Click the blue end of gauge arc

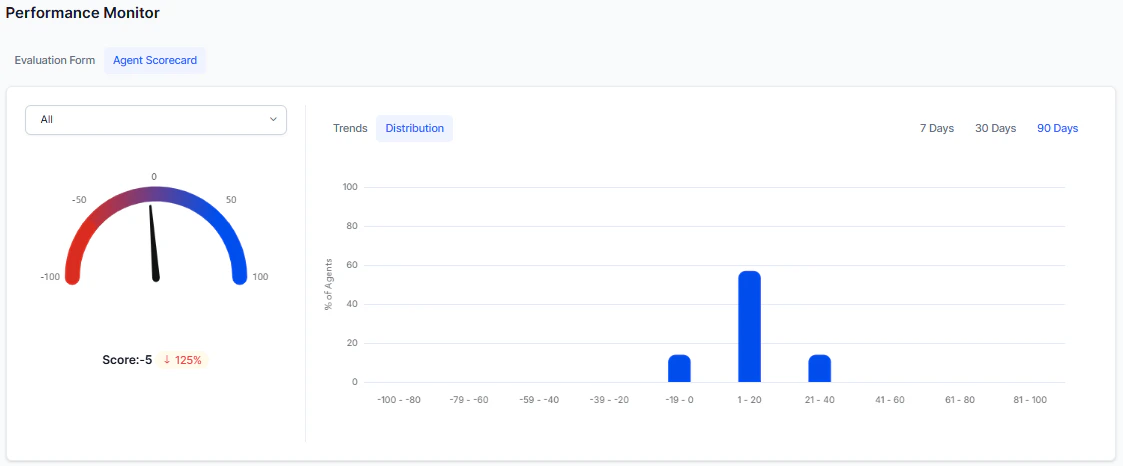coord(240,277)
